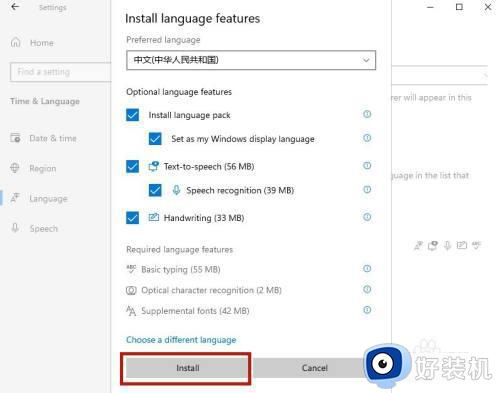Image resolution: width=500 pixels, height=393 pixels.
Task: Close the Settings window
Action: pyautogui.click(x=488, y=7)
